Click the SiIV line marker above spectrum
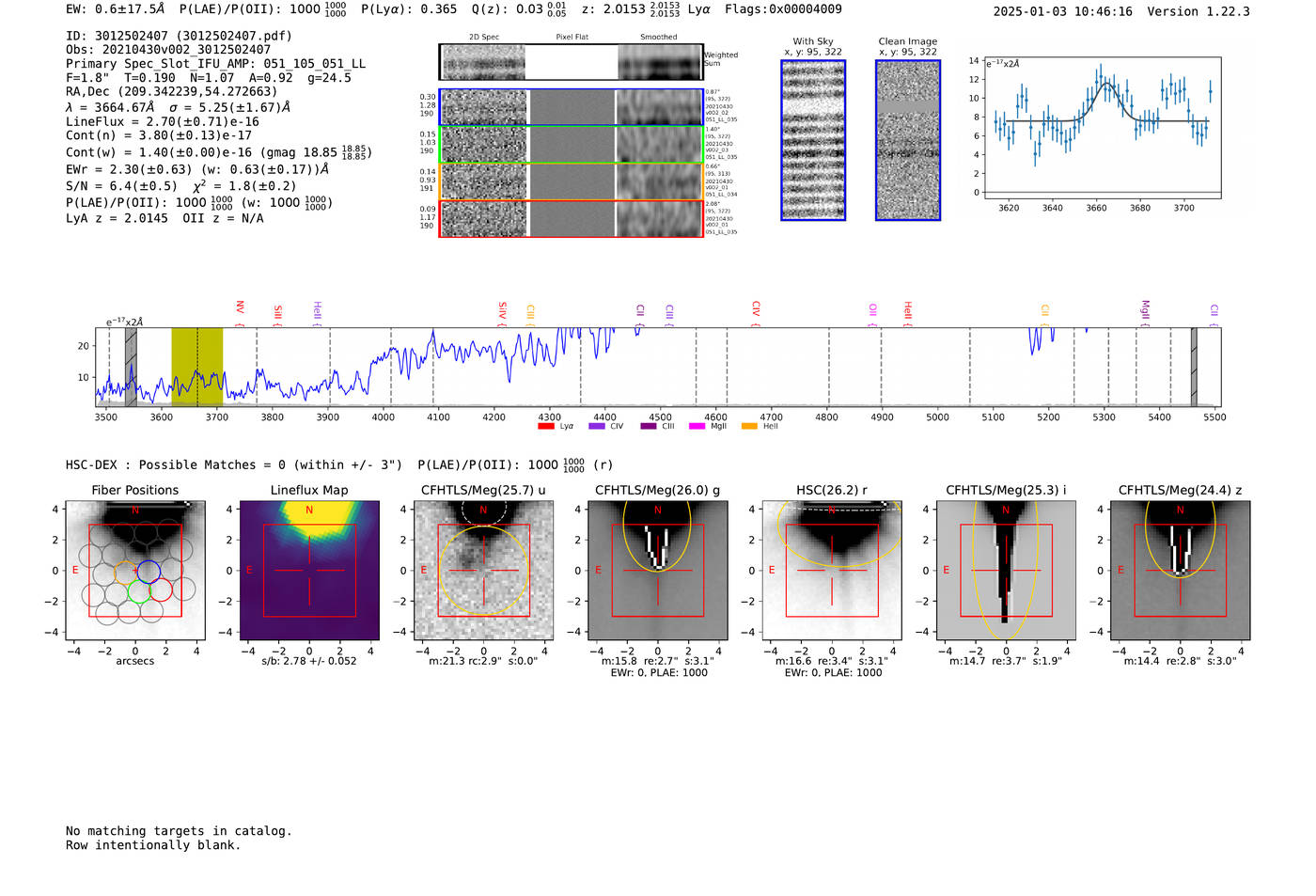Screen dimensions: 1316x896 pos(502,313)
